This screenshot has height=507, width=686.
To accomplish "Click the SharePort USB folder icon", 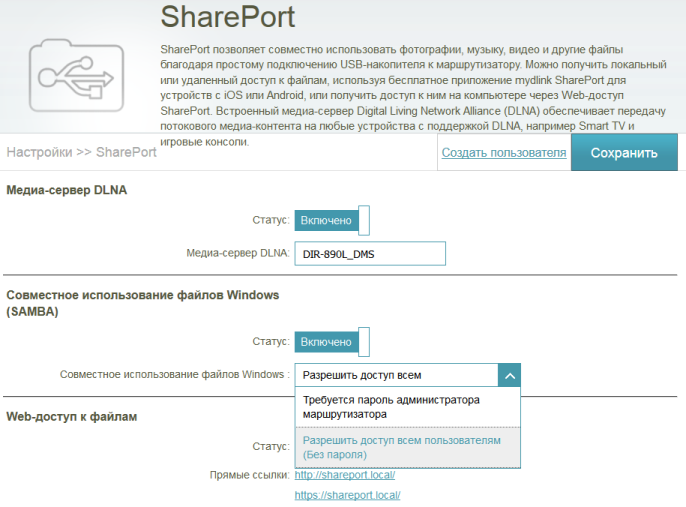I will pyautogui.click(x=77, y=75).
